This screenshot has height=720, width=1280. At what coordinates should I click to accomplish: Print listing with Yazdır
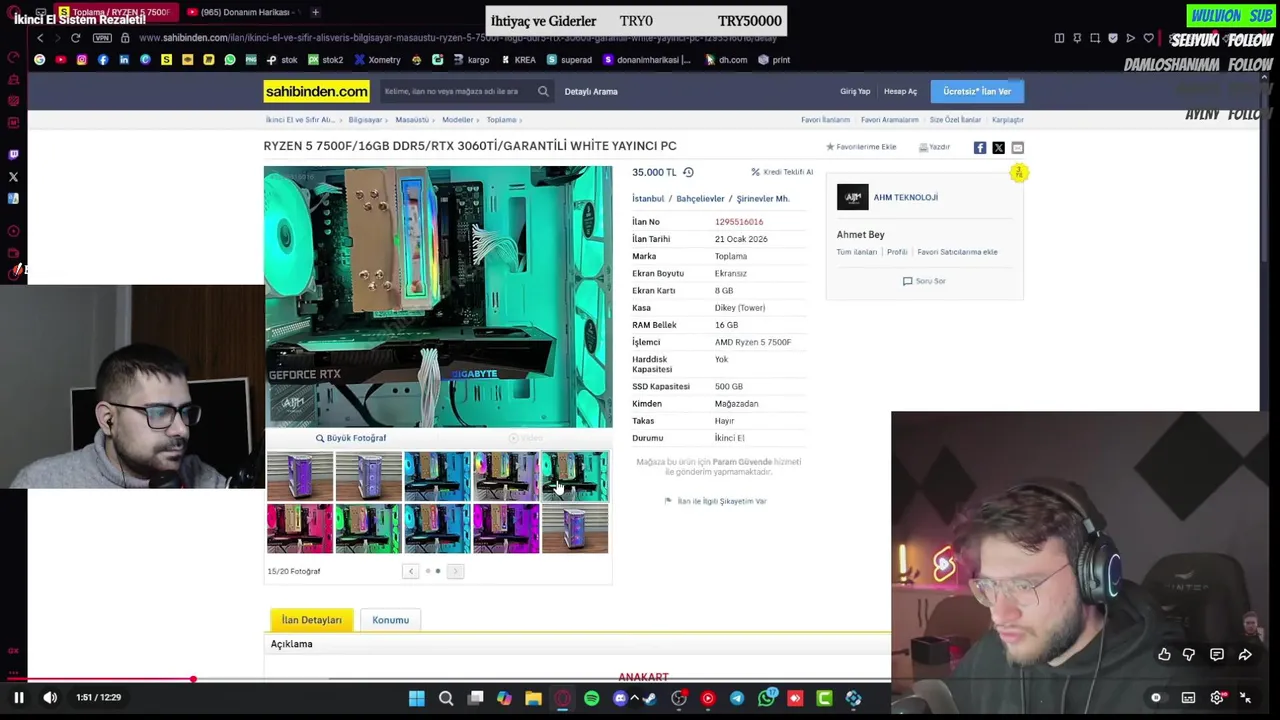pos(934,147)
